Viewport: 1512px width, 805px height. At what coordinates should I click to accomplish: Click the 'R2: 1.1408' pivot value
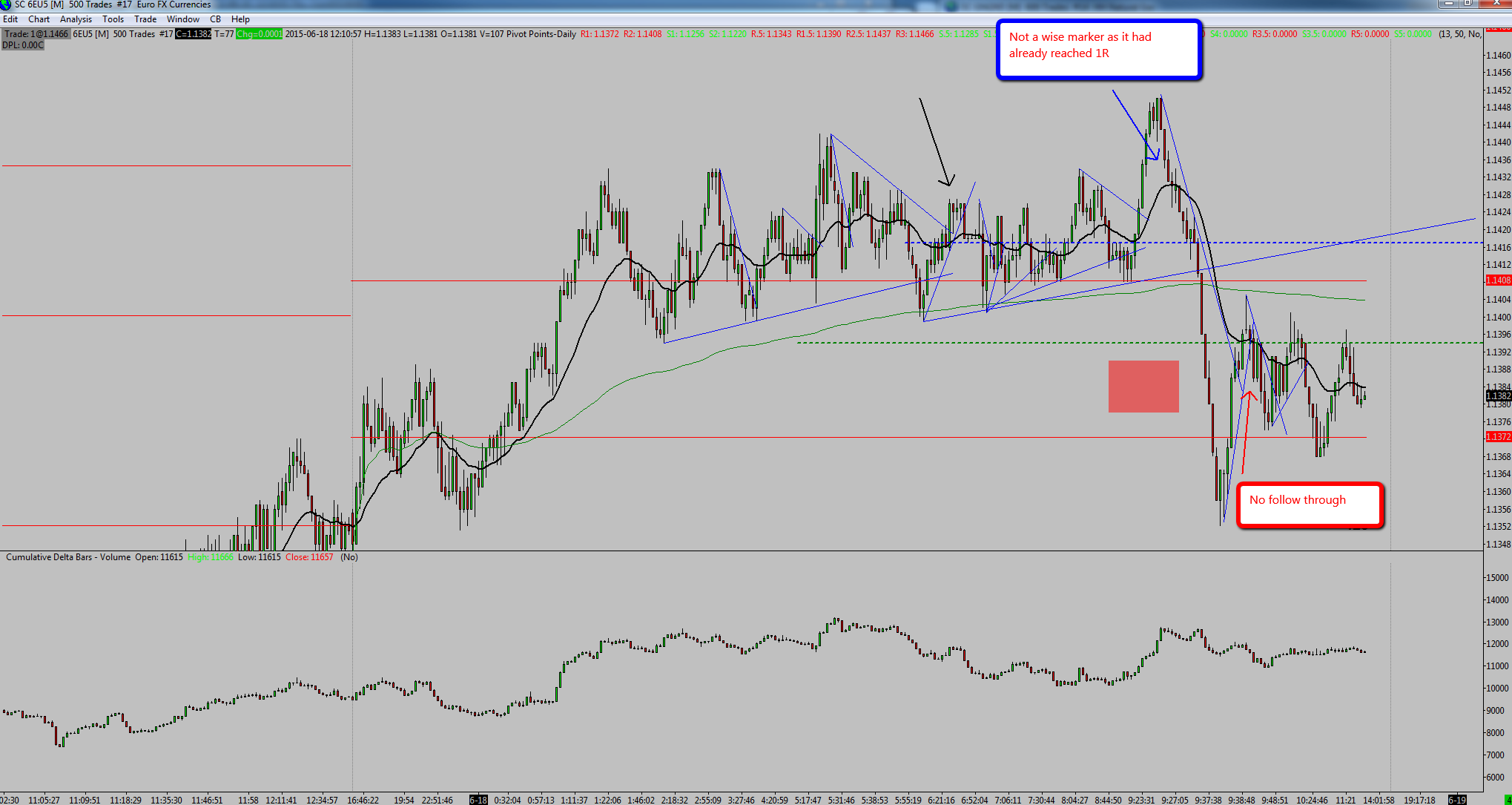[643, 34]
